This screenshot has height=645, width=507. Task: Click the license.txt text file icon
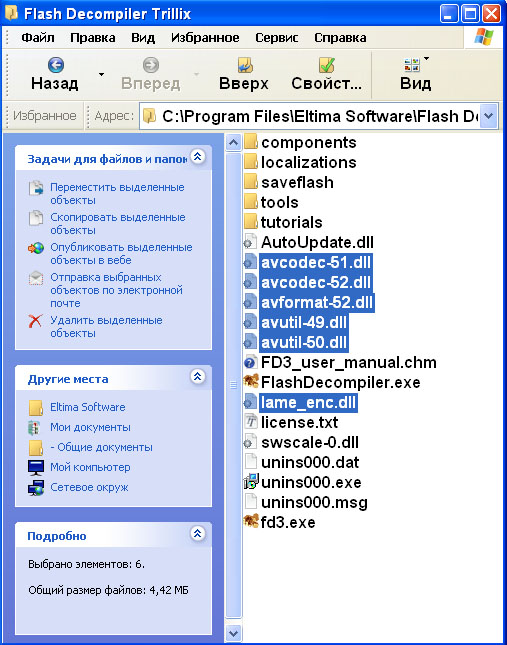[250, 422]
